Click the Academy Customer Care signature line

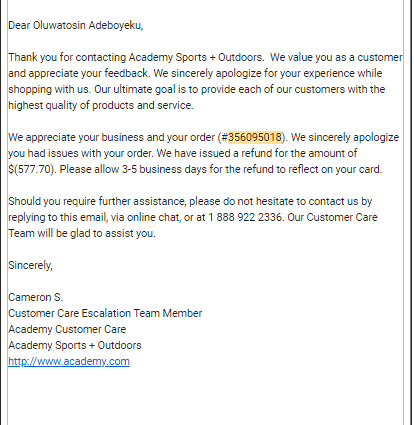pyautogui.click(x=67, y=329)
